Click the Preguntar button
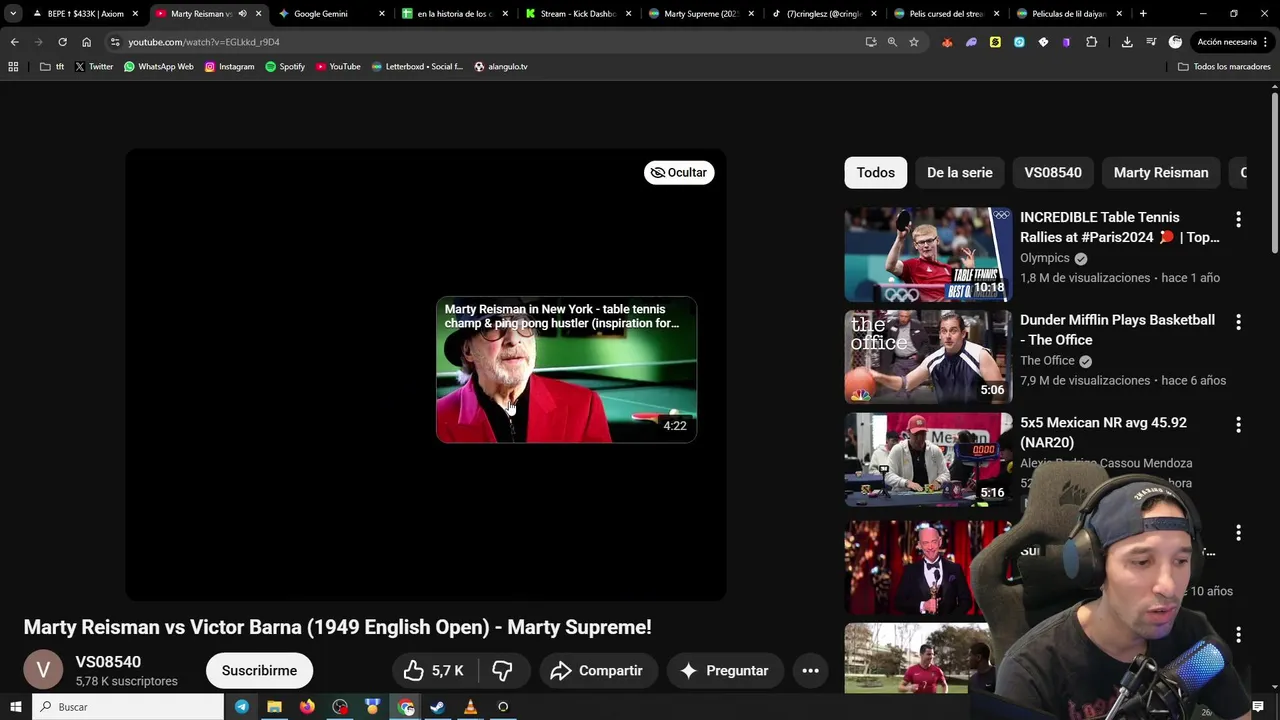The width and height of the screenshot is (1280, 720). 724,671
